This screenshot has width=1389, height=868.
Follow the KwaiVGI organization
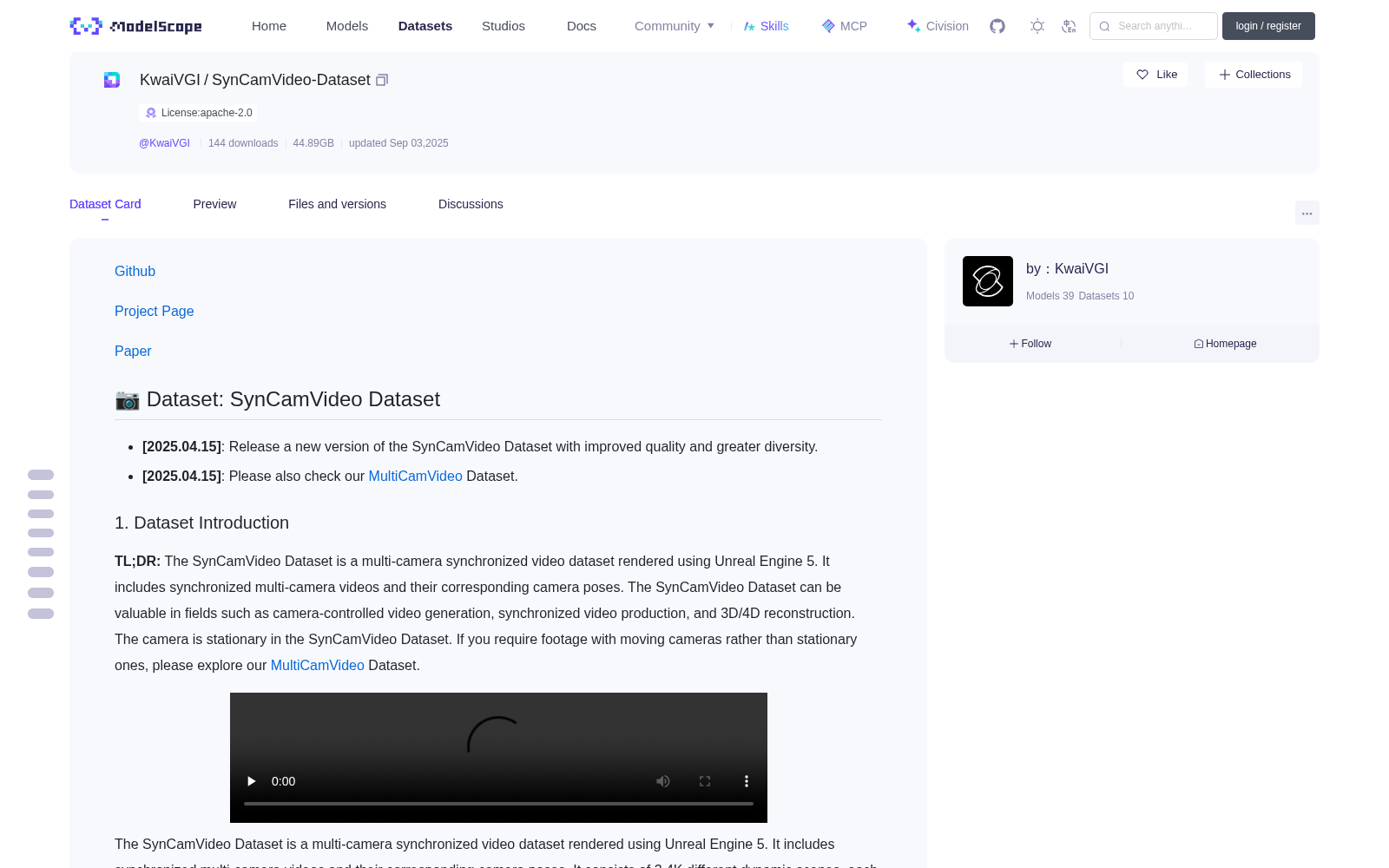click(1030, 344)
